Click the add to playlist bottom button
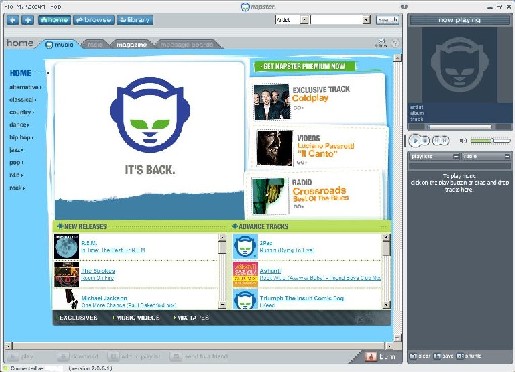The width and height of the screenshot is (515, 372). (134, 357)
